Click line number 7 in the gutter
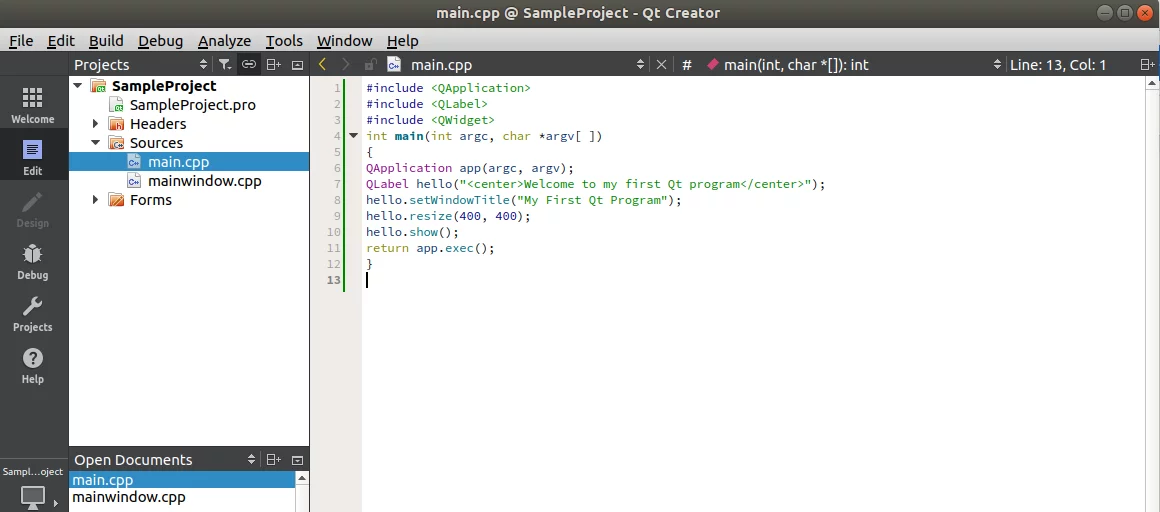This screenshot has width=1160, height=512. point(337,184)
